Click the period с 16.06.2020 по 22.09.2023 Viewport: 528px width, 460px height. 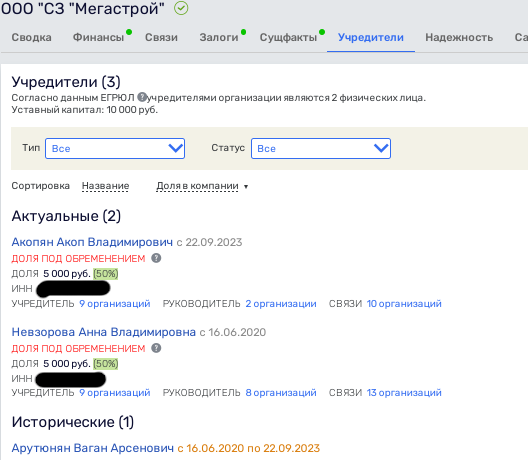point(249,448)
